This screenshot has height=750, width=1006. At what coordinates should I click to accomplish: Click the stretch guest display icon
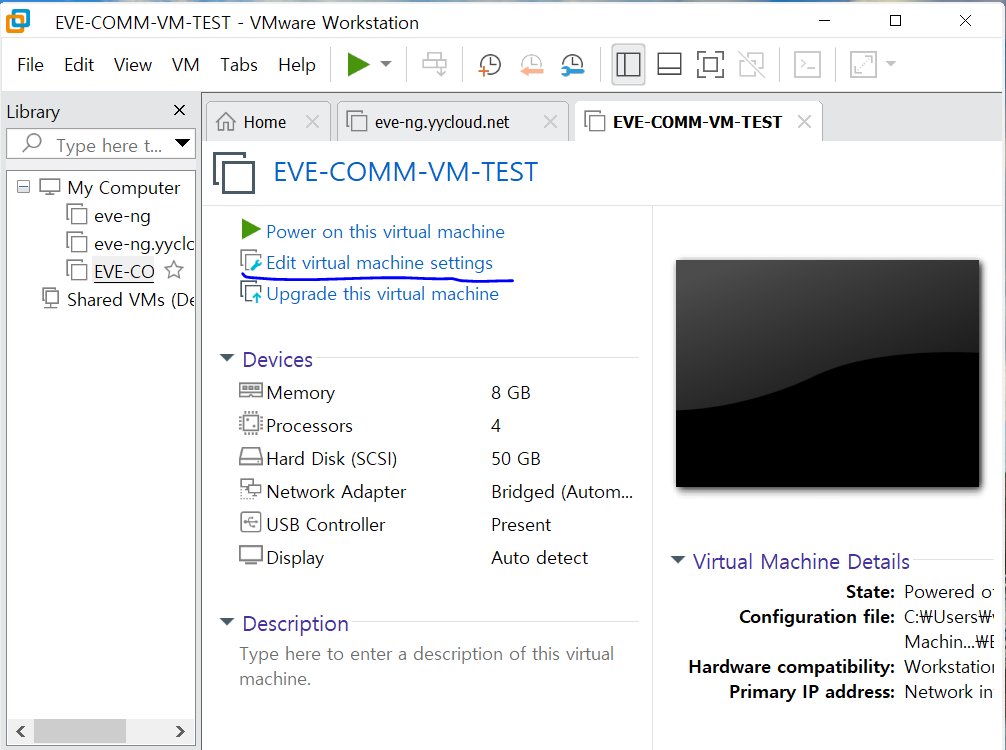(x=863, y=64)
